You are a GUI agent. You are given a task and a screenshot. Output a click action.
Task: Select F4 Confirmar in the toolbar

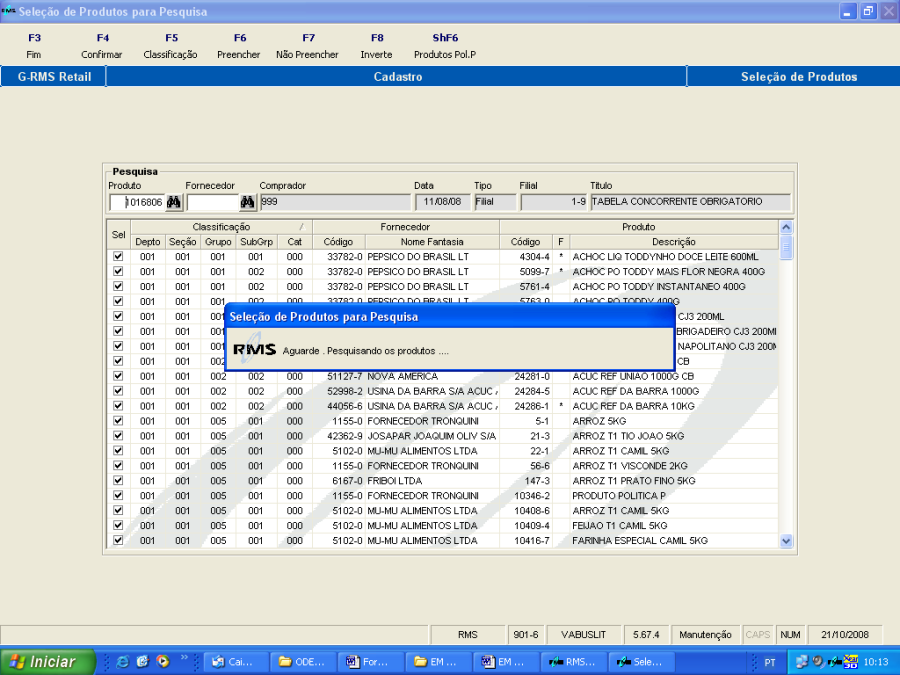tap(102, 46)
